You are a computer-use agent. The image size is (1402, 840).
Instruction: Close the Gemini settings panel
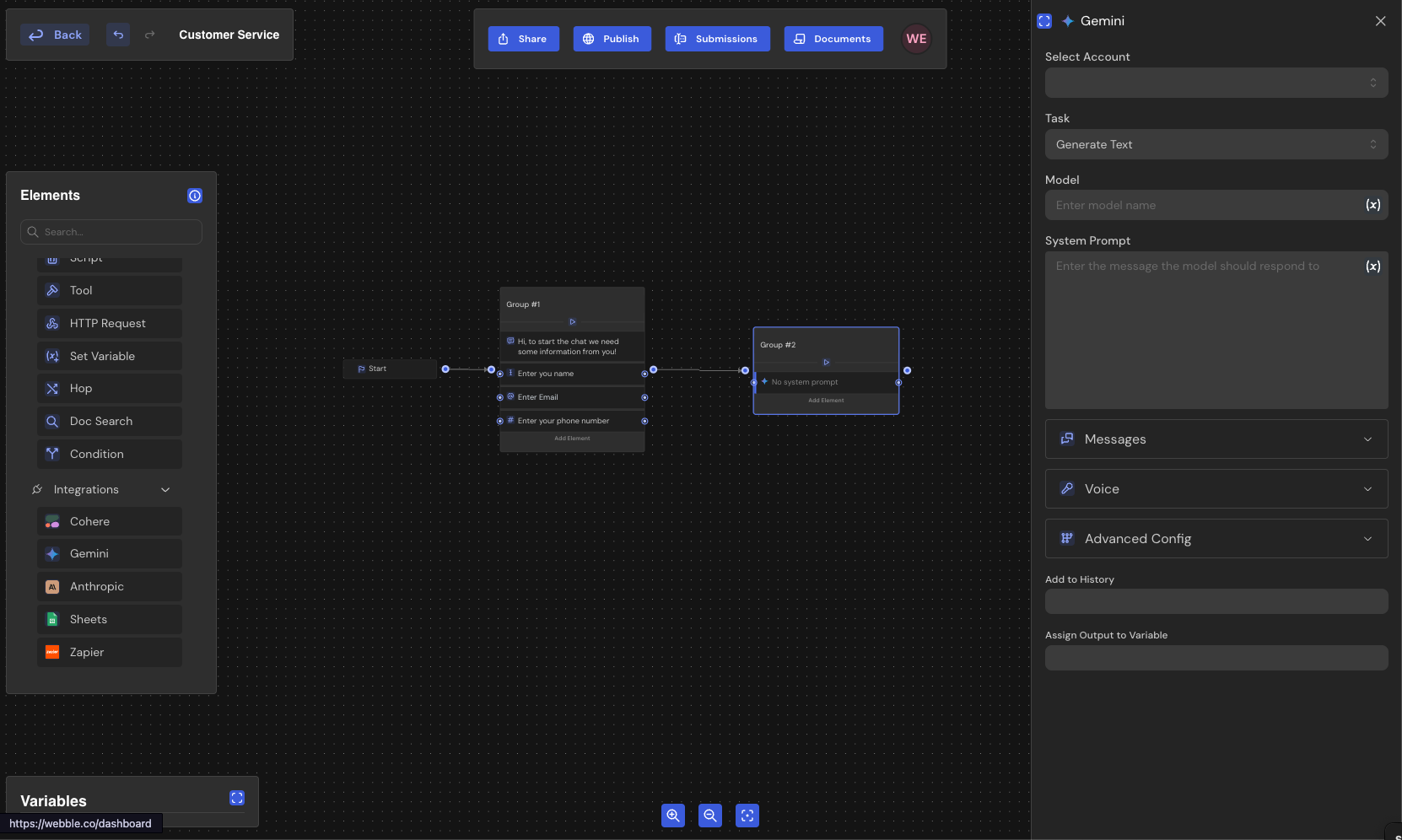[x=1380, y=21]
